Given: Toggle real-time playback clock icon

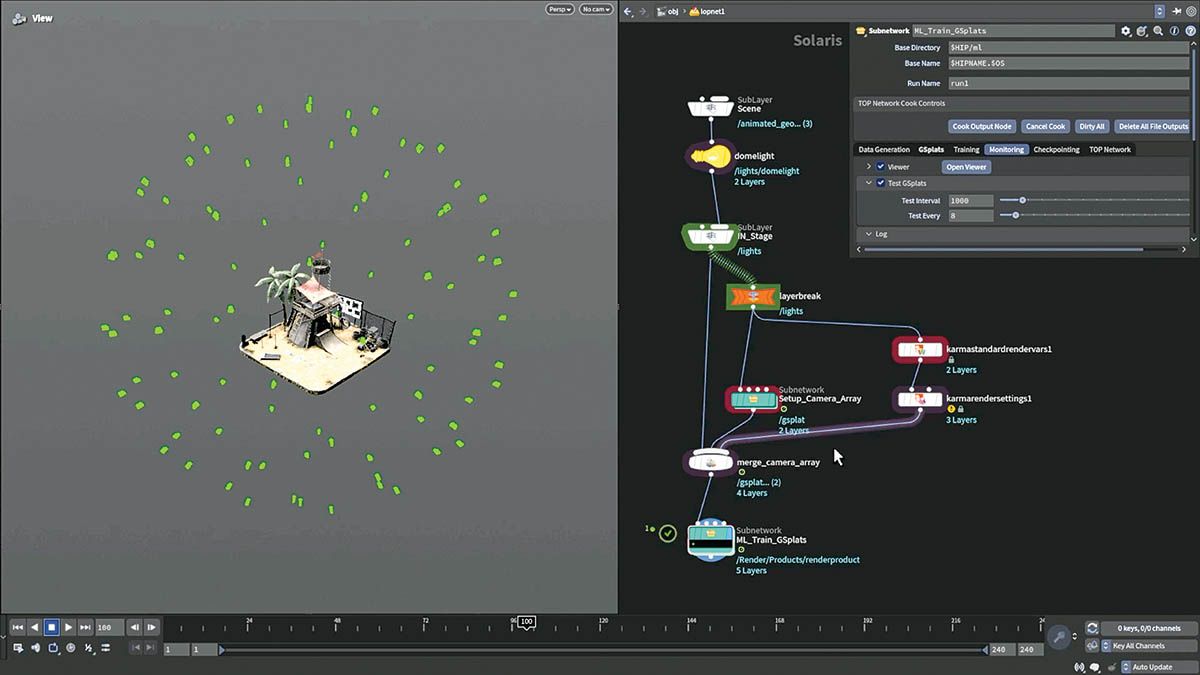Looking at the screenshot, I should [71, 648].
